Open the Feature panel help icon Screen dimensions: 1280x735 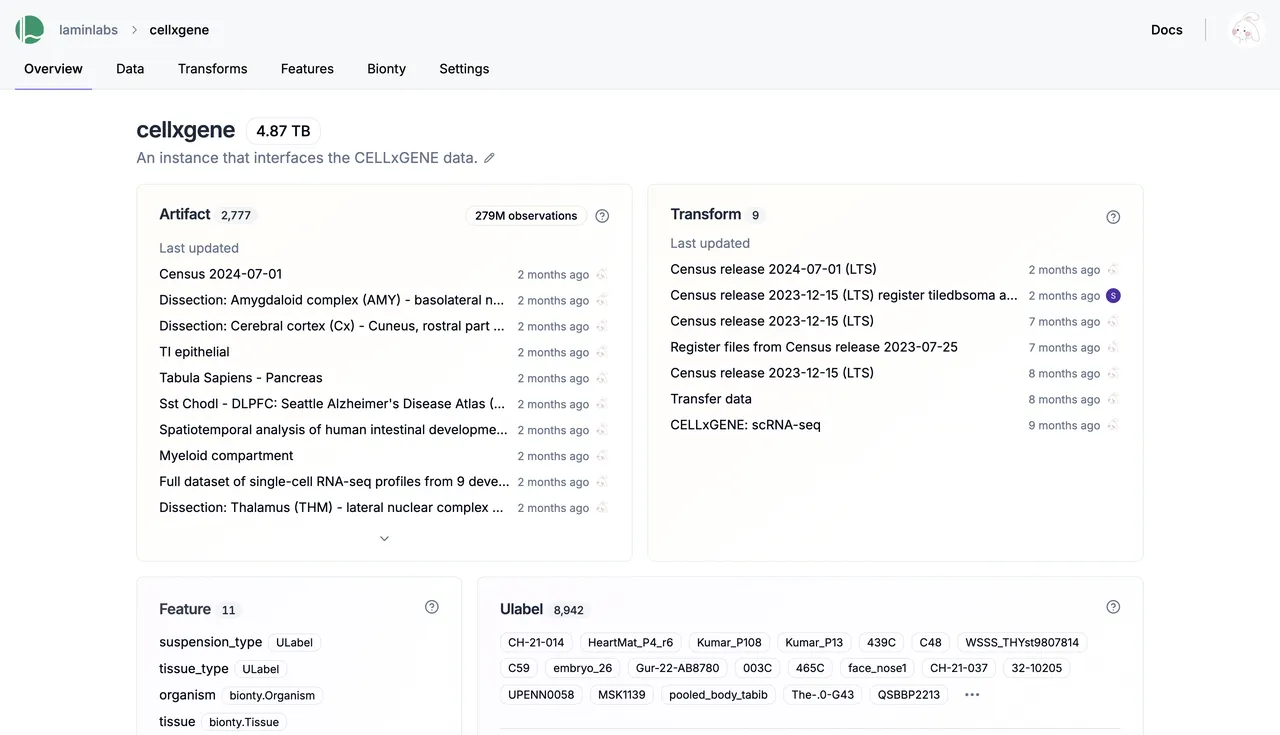pos(432,607)
